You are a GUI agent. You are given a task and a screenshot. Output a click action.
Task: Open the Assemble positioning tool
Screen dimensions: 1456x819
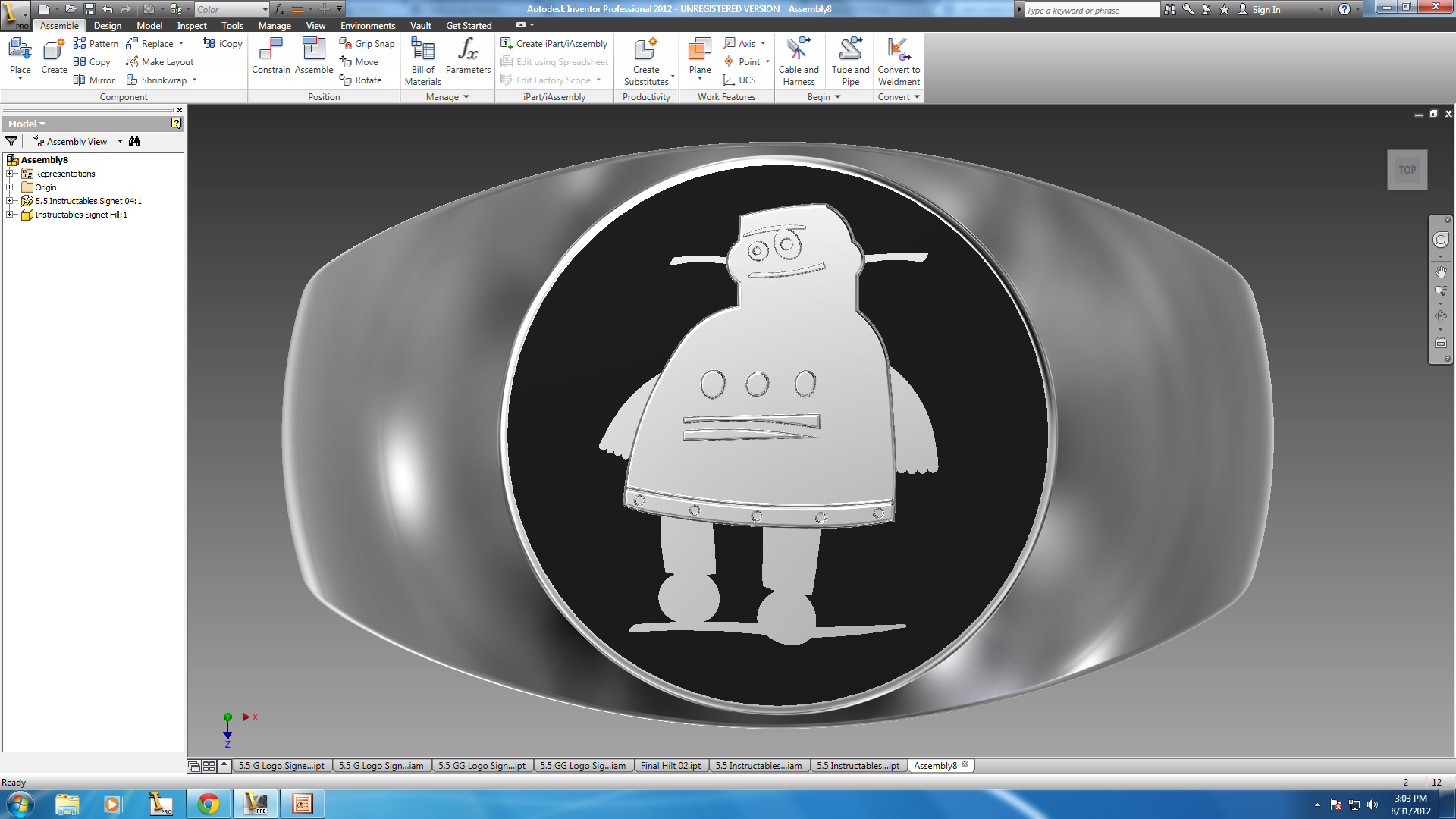tap(314, 56)
